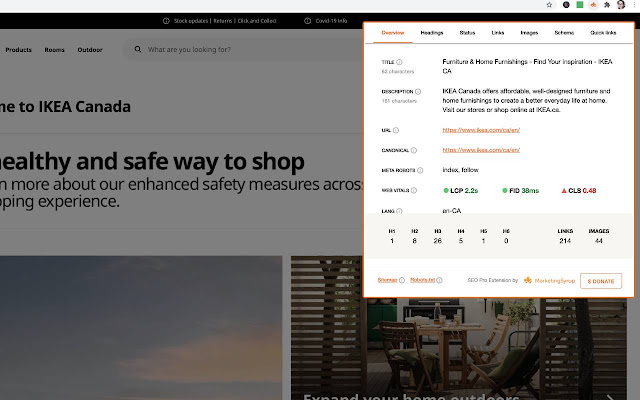Open the orange SEO Pro extension icon
The height and width of the screenshot is (400, 640).
593,5
